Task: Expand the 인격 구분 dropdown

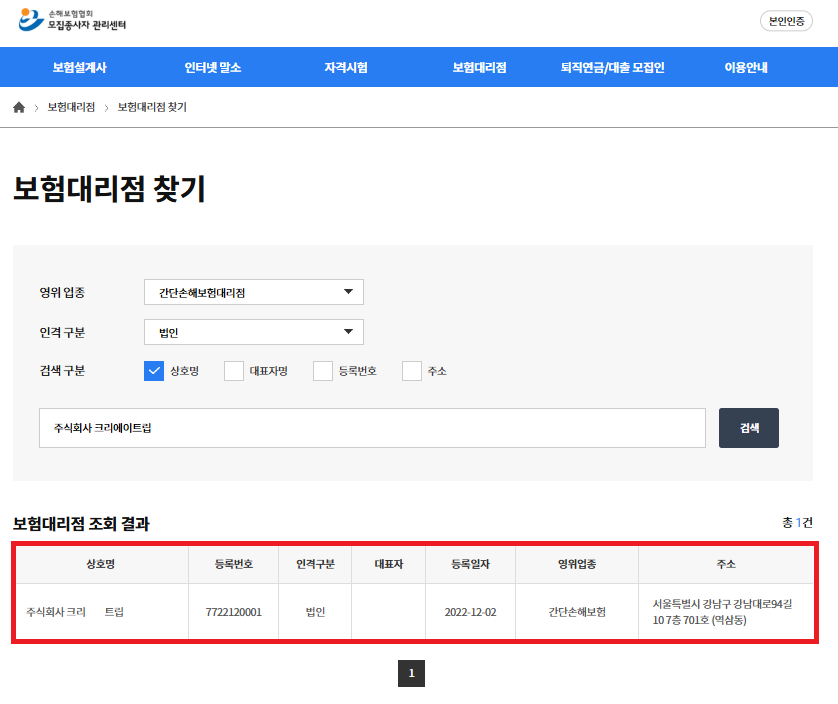Action: 254,332
